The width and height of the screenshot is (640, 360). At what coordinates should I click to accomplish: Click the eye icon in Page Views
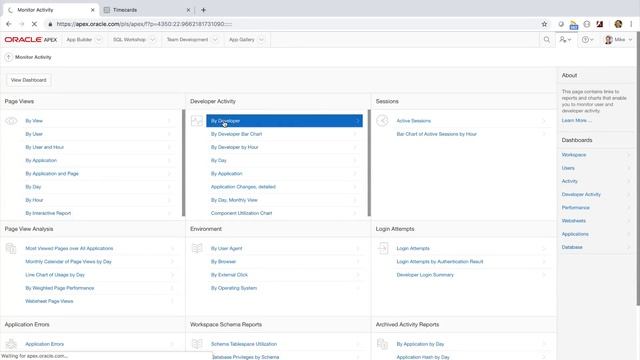[11, 121]
